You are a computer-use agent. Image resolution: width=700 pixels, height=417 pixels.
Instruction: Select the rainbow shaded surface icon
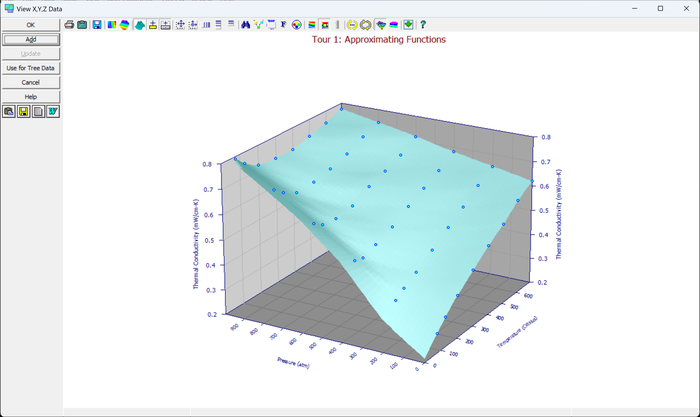click(125, 25)
